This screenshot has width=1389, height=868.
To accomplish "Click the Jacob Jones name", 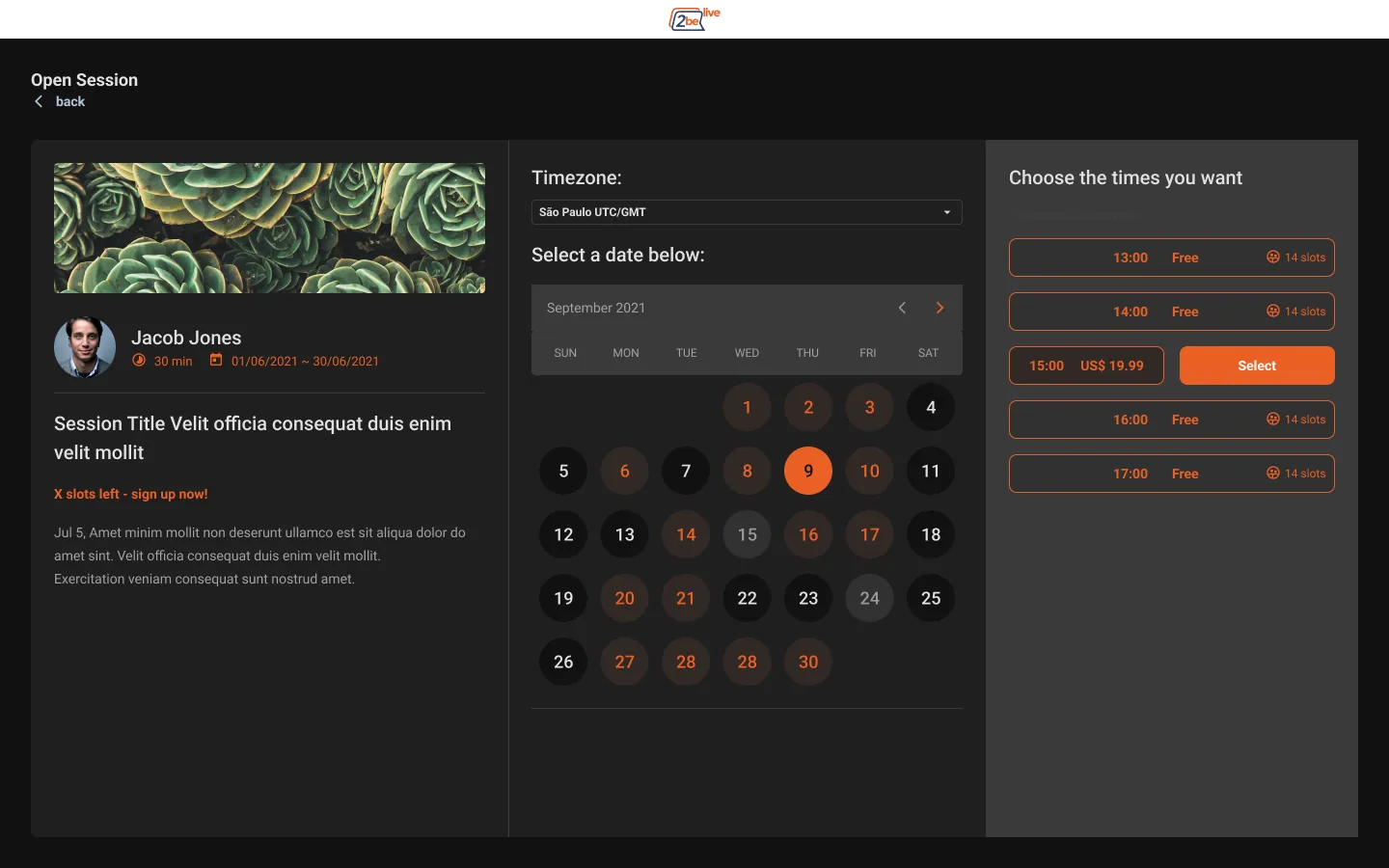I will [x=186, y=338].
